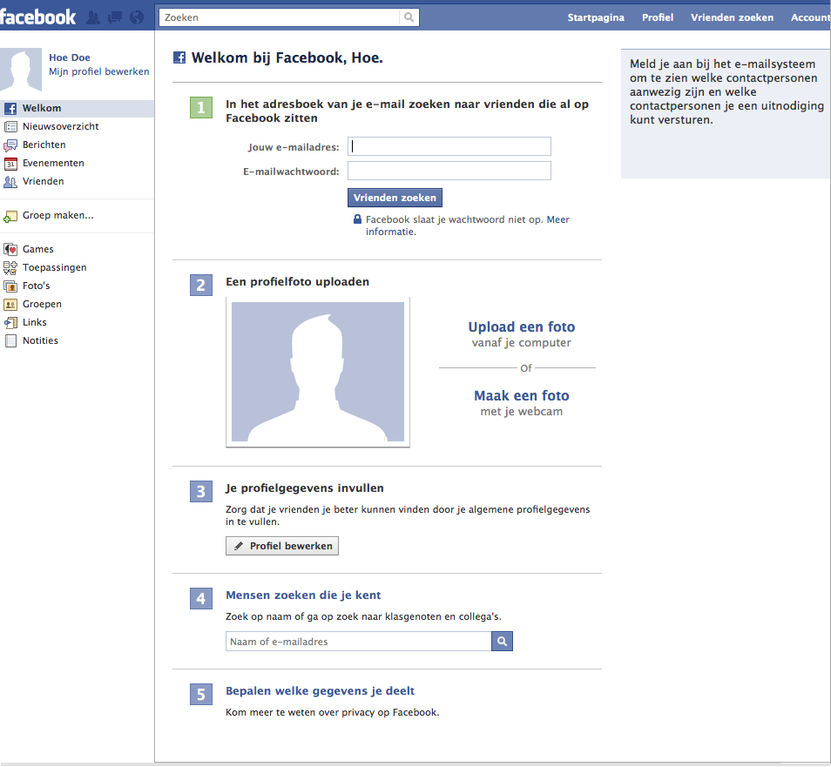
Task: Go to Startpagina in top navigation
Action: 595,18
